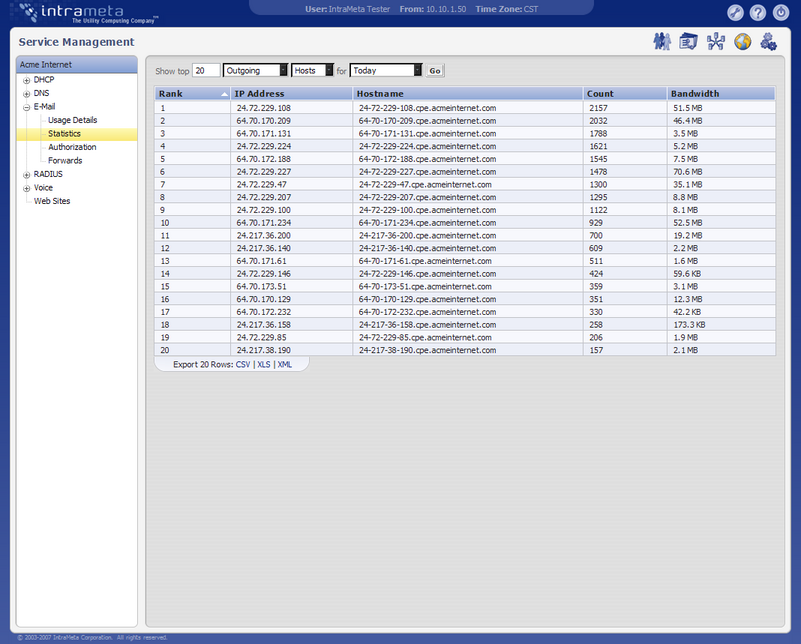Screen dimensions: 801x644
Task: Expand the RADIUS tree node
Action: pyautogui.click(x=27, y=175)
